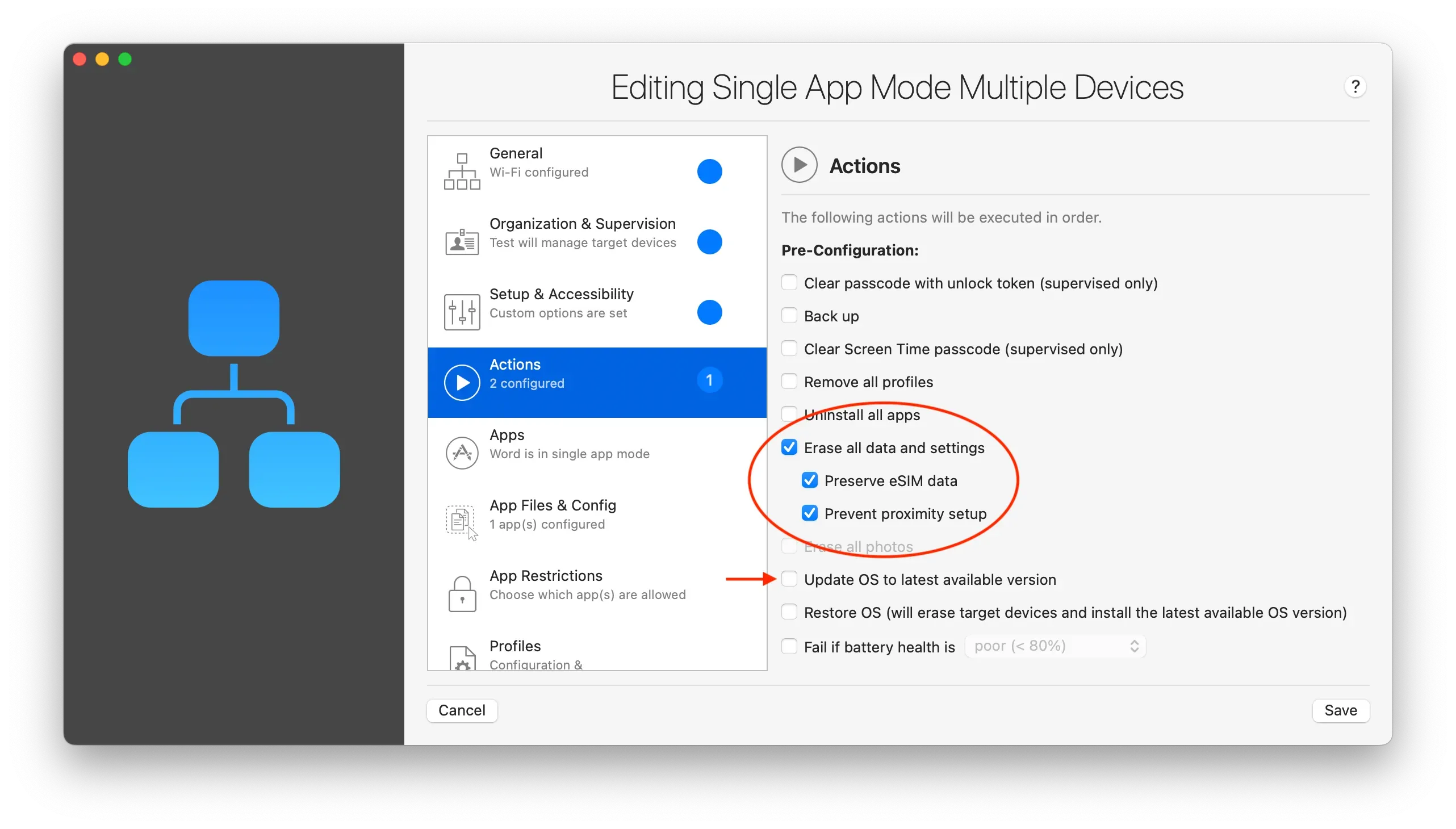Open the Profiles section
This screenshot has height=829, width=1456.
tap(570, 649)
